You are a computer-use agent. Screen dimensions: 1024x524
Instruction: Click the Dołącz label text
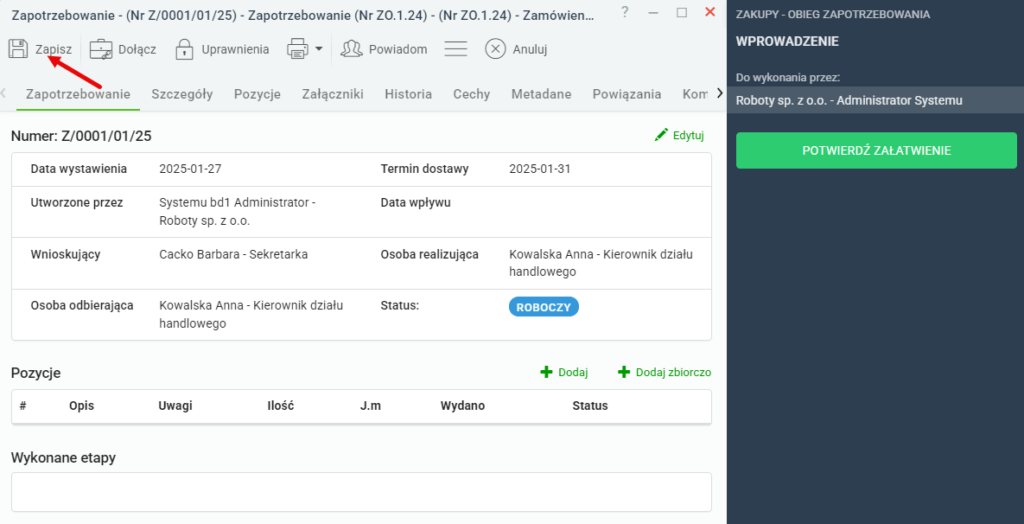point(137,49)
